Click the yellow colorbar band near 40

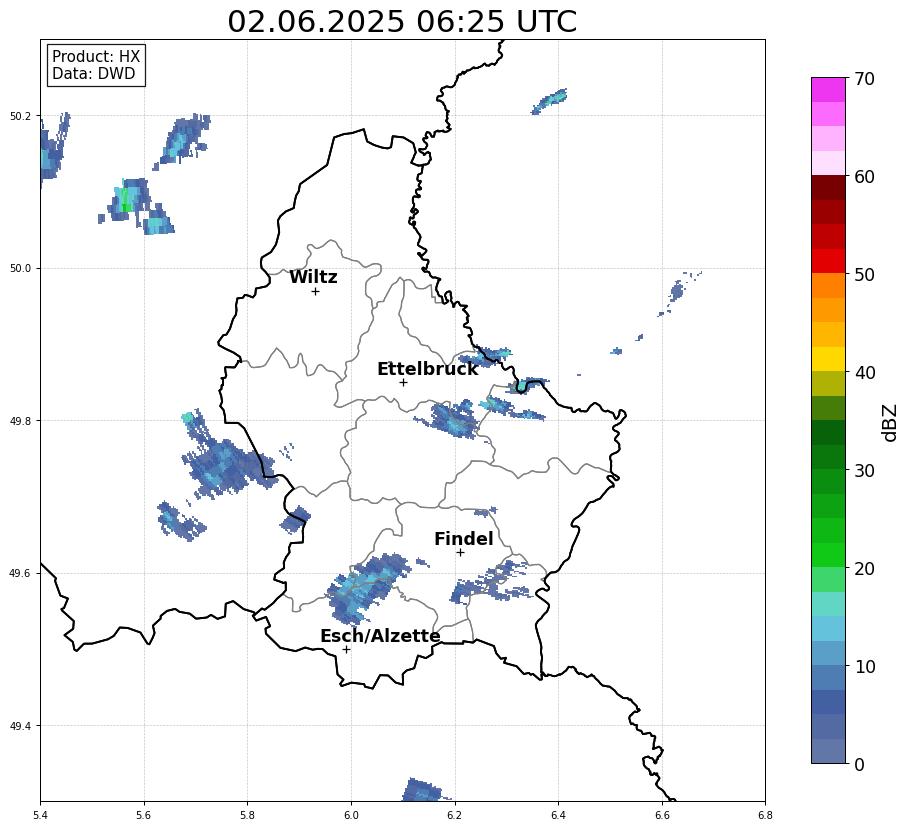[828, 359]
